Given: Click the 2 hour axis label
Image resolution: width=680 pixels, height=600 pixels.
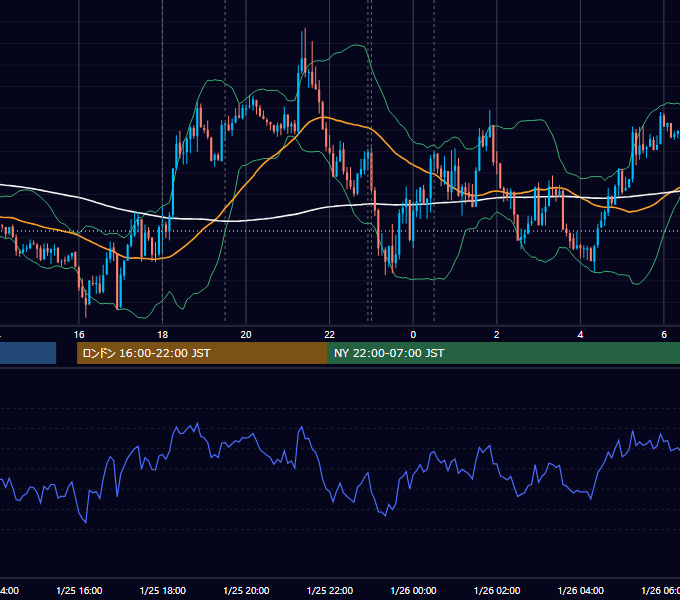Looking at the screenshot, I should click(497, 335).
